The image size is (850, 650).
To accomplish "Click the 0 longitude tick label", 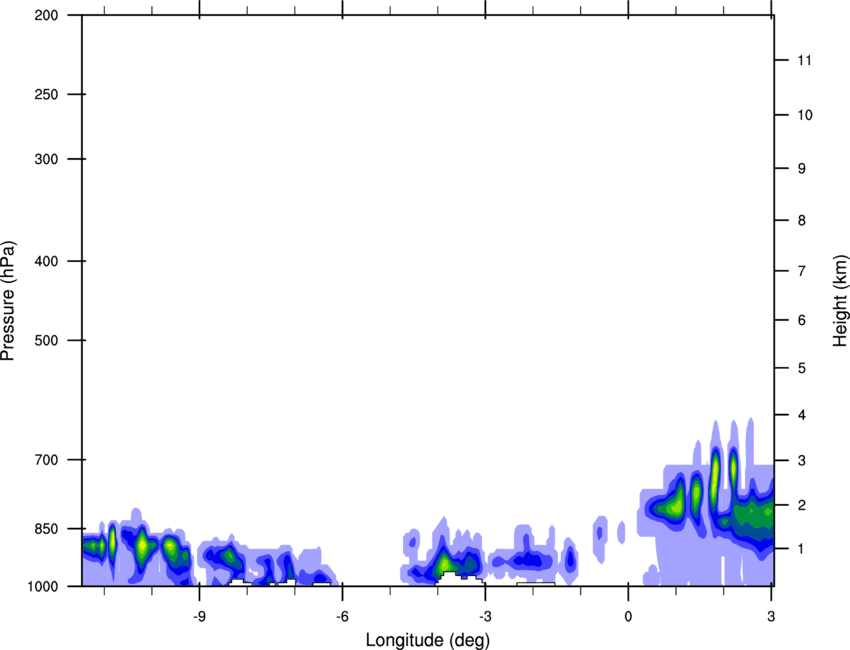I will coord(628,617).
